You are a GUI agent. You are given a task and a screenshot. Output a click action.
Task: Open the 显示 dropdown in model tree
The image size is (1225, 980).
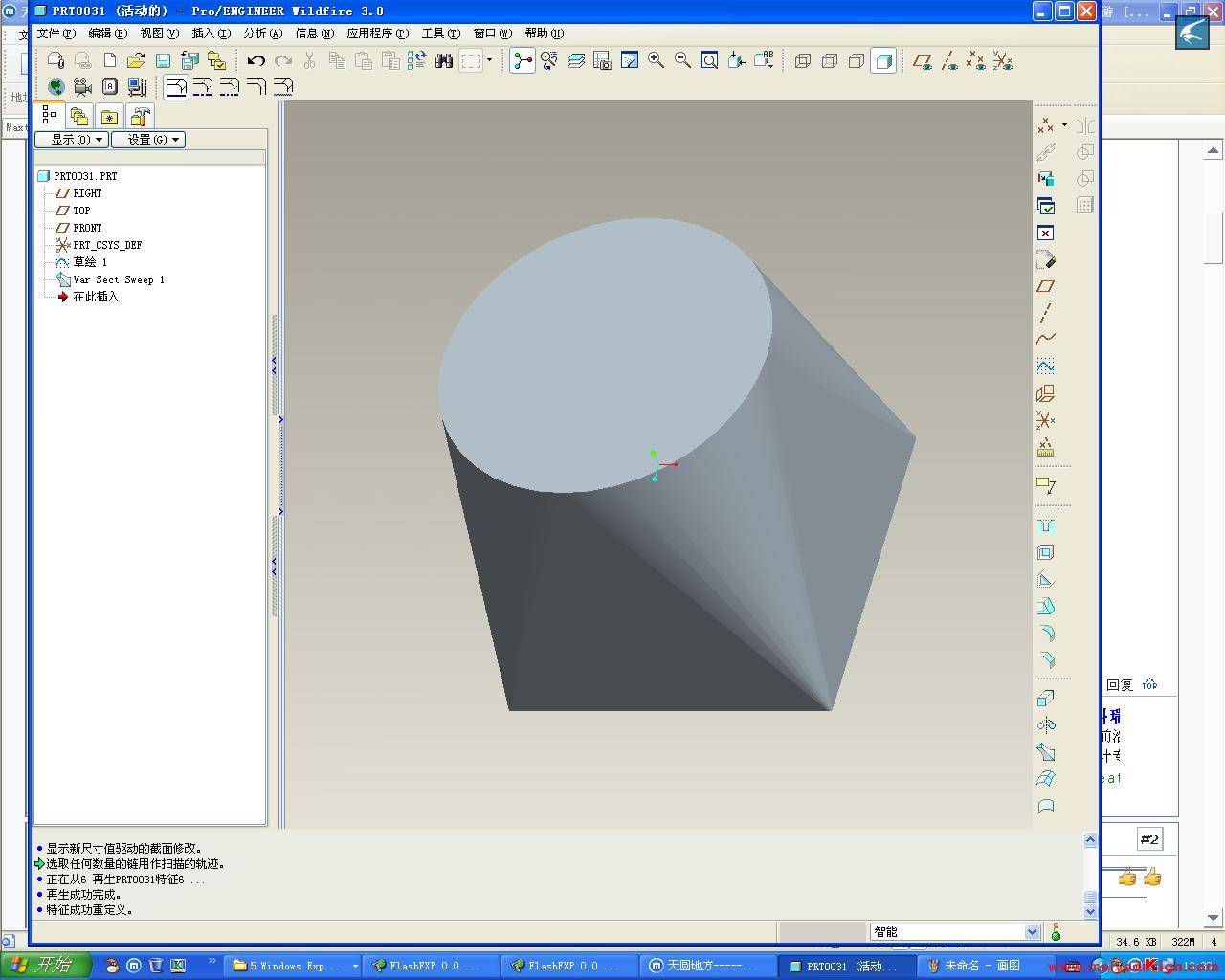coord(72,140)
